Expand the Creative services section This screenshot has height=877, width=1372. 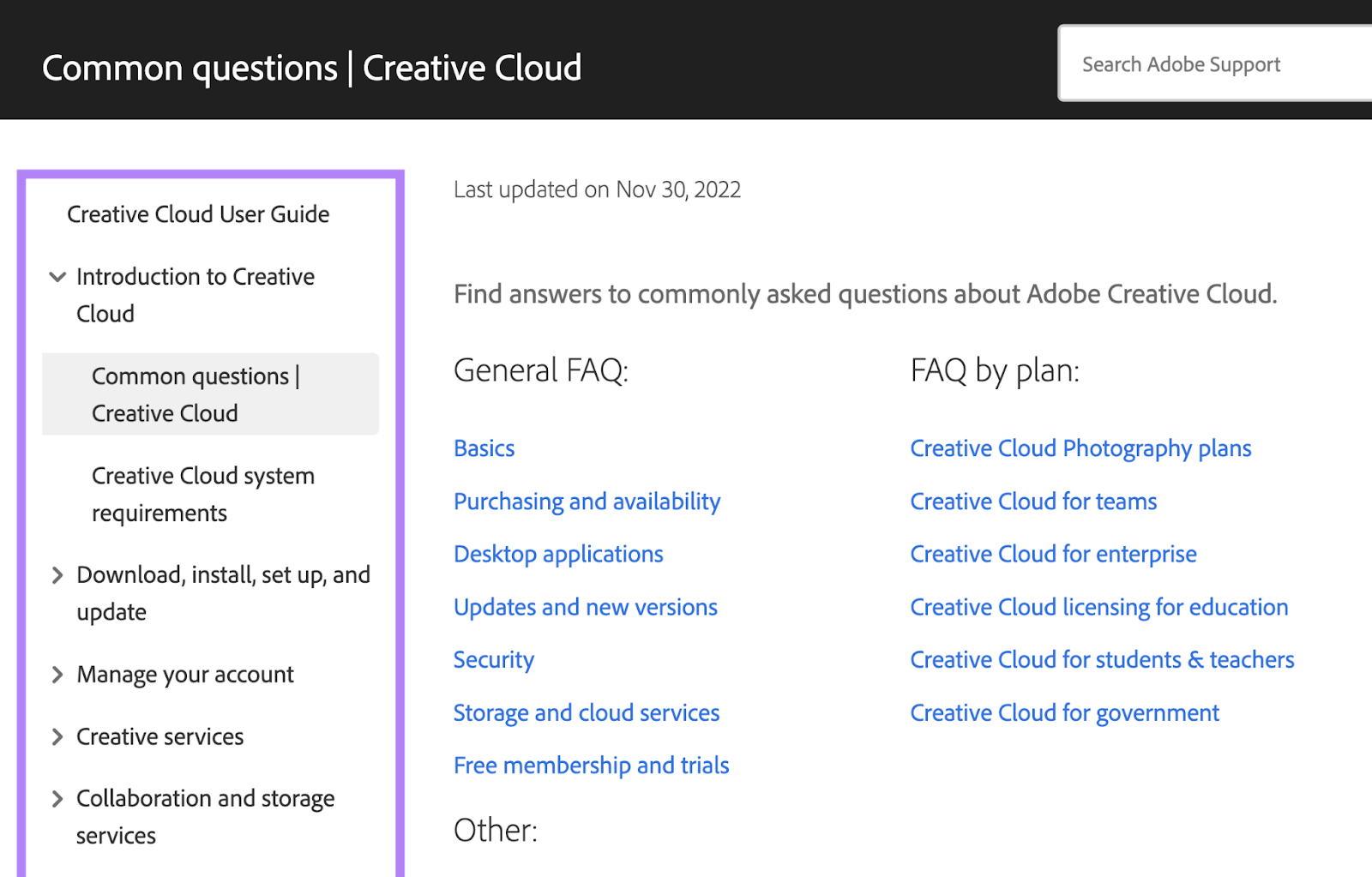click(57, 736)
